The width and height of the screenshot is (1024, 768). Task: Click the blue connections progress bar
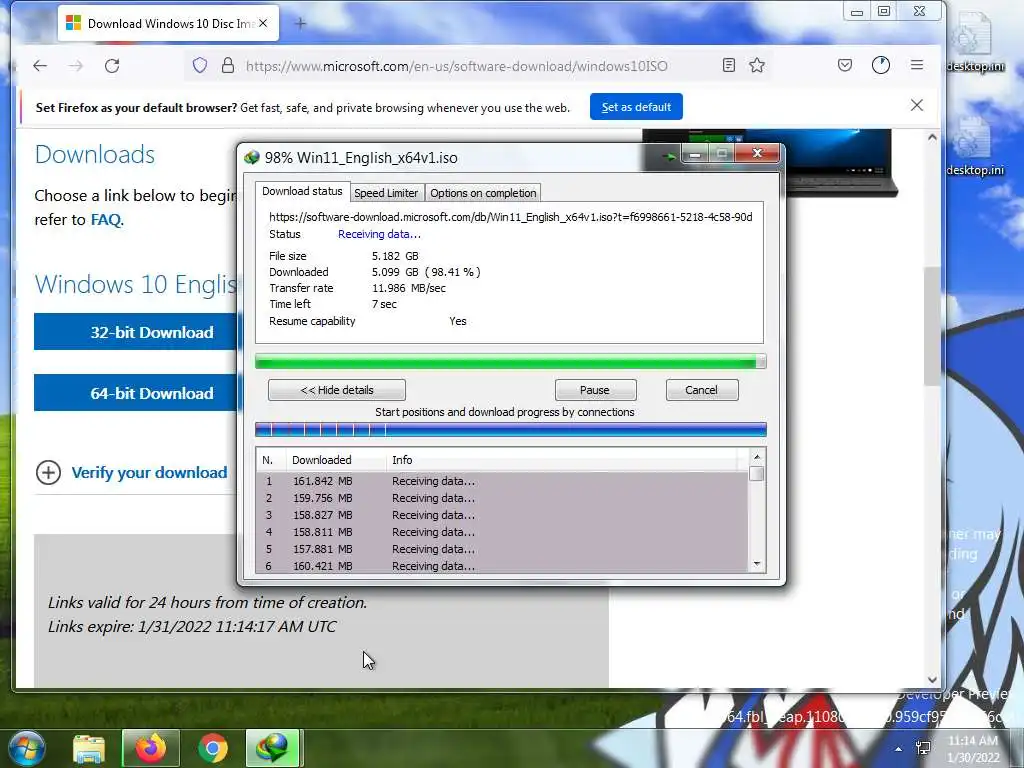click(x=510, y=429)
